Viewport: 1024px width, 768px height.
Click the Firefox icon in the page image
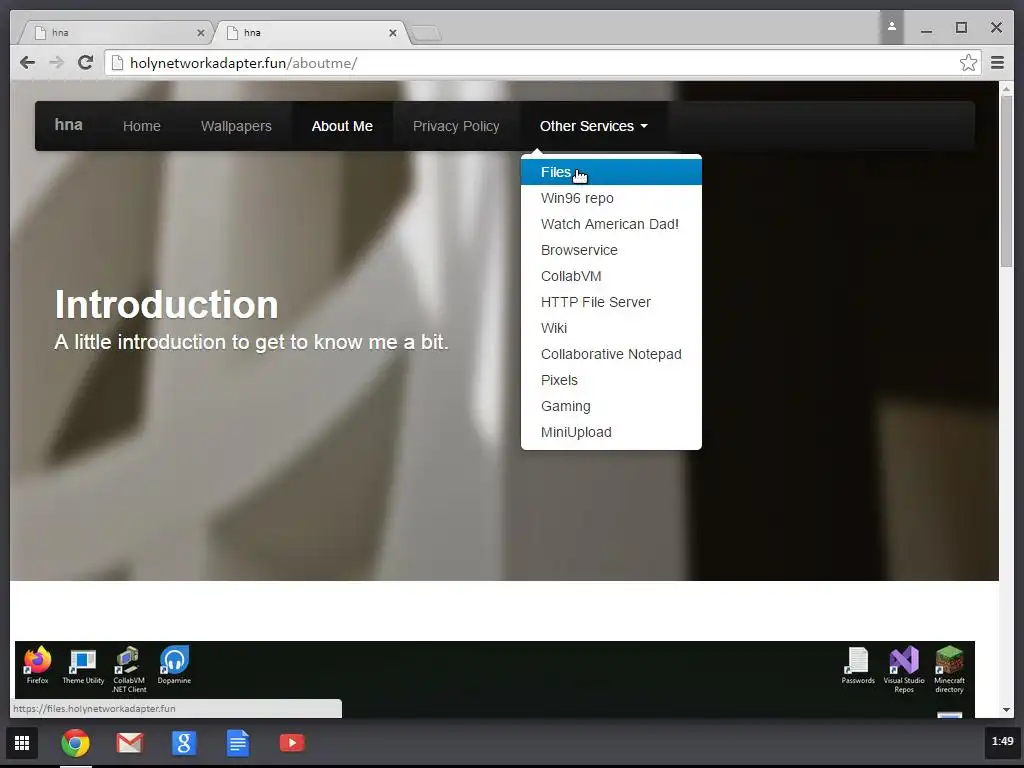37,665
